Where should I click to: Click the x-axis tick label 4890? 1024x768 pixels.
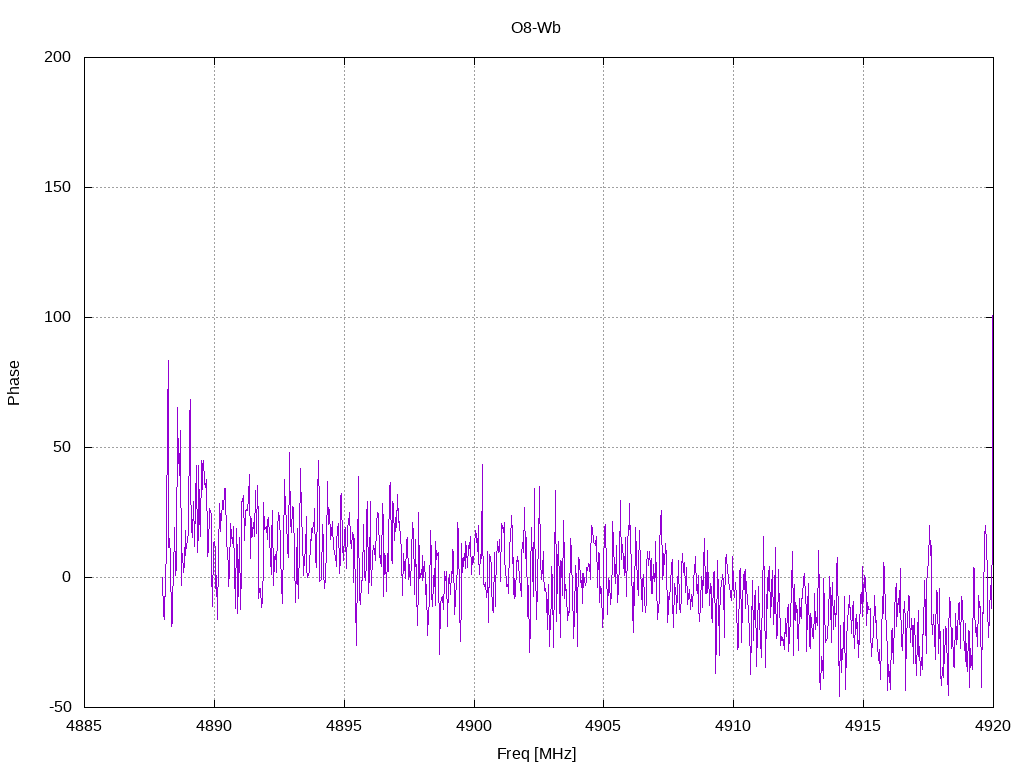[214, 726]
